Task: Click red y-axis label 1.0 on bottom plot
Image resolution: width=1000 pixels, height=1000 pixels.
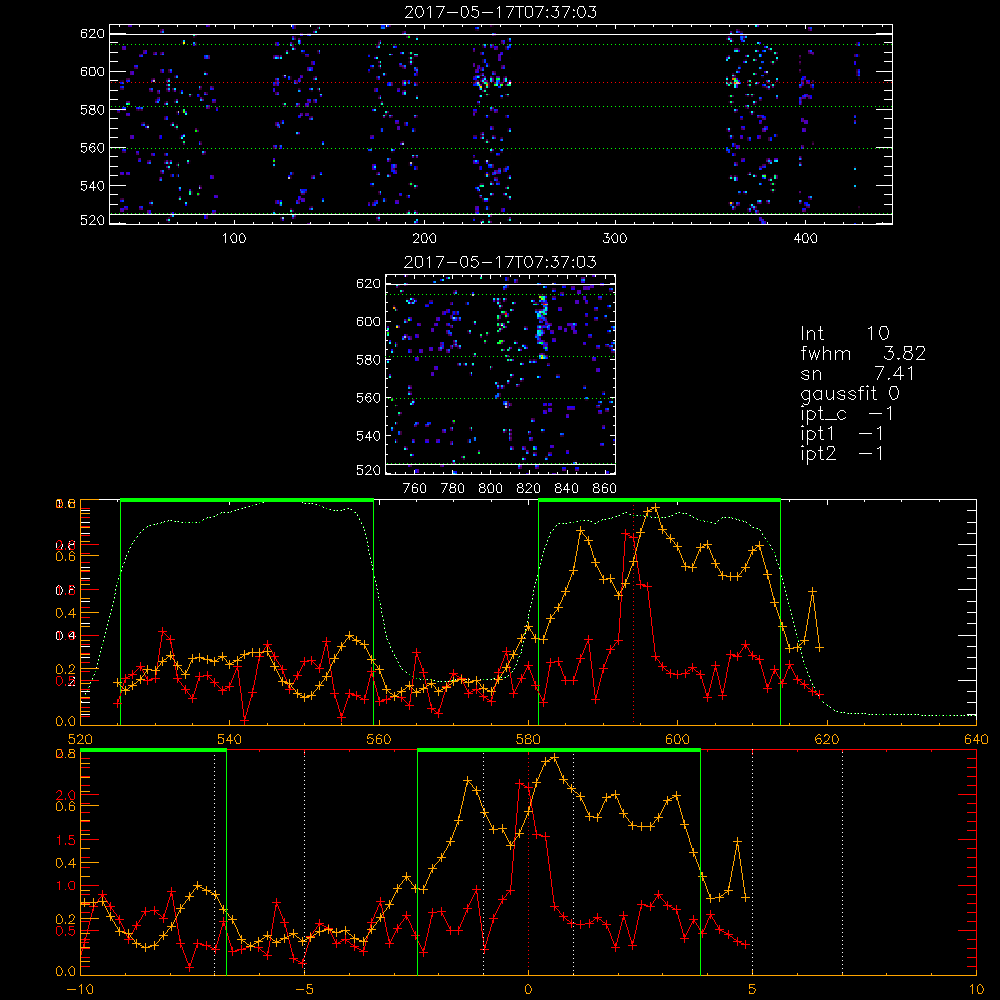Action: 66,886
